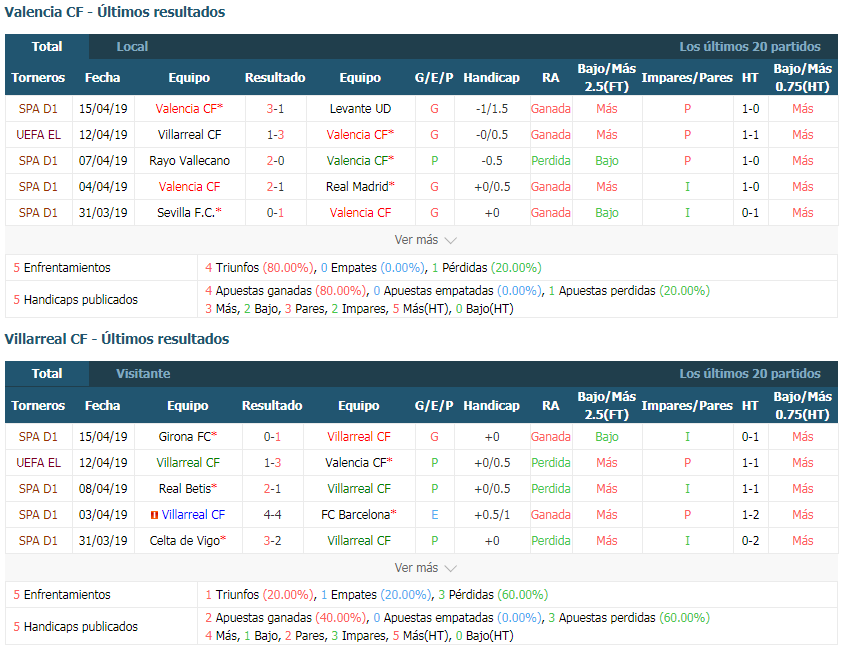Open the FC Barcelona team link
Image resolution: width=841 pixels, height=645 pixels.
tap(359, 515)
